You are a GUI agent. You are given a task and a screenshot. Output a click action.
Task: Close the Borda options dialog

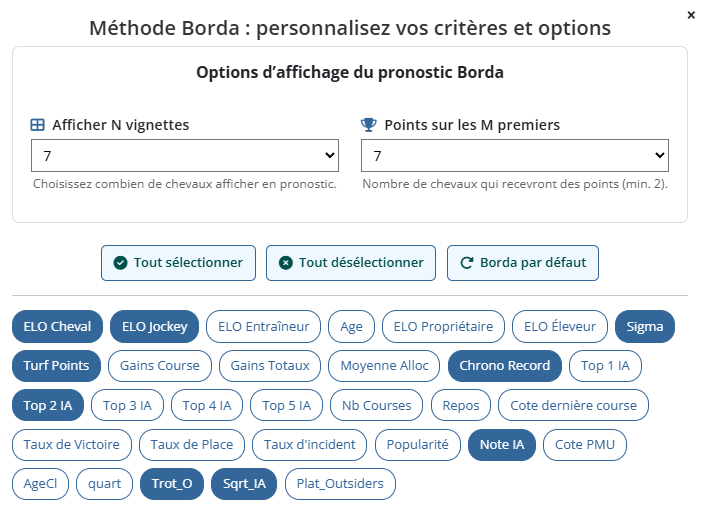tap(691, 15)
